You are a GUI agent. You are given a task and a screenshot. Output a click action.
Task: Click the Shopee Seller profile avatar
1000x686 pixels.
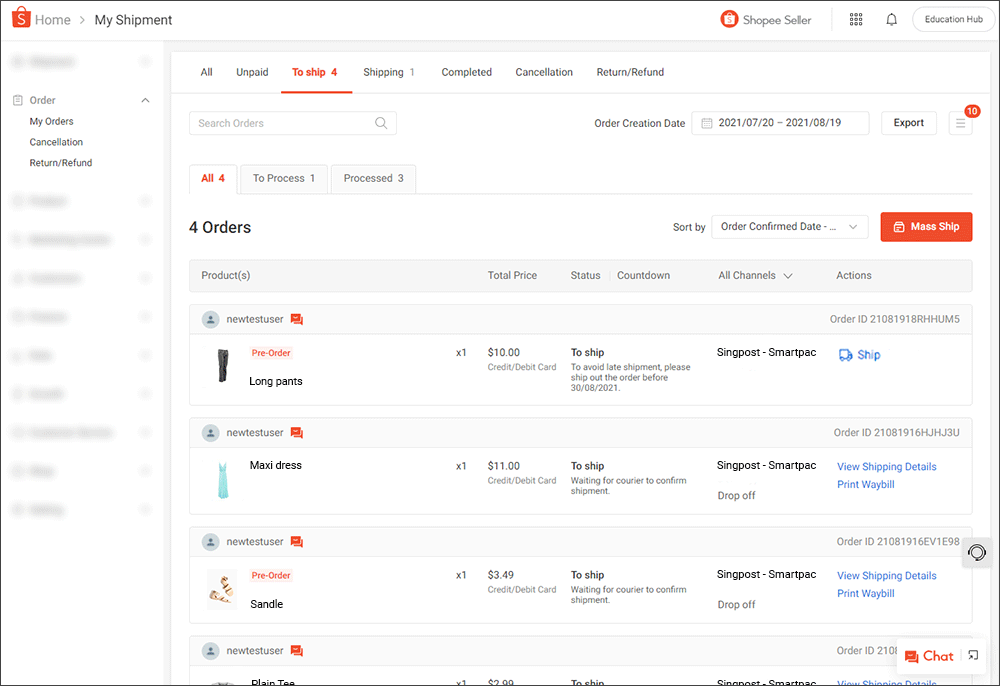tap(729, 19)
